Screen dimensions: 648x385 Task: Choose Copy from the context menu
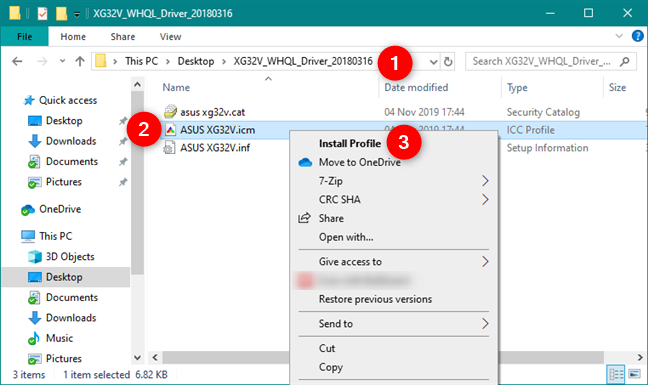[331, 367]
